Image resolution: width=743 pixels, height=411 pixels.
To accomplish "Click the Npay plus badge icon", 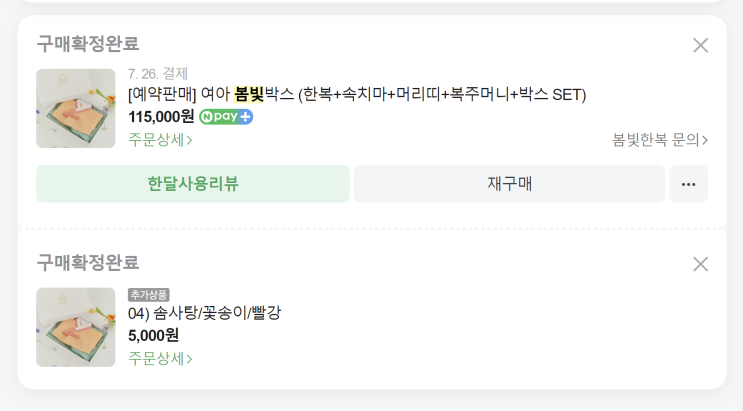I will (226, 117).
